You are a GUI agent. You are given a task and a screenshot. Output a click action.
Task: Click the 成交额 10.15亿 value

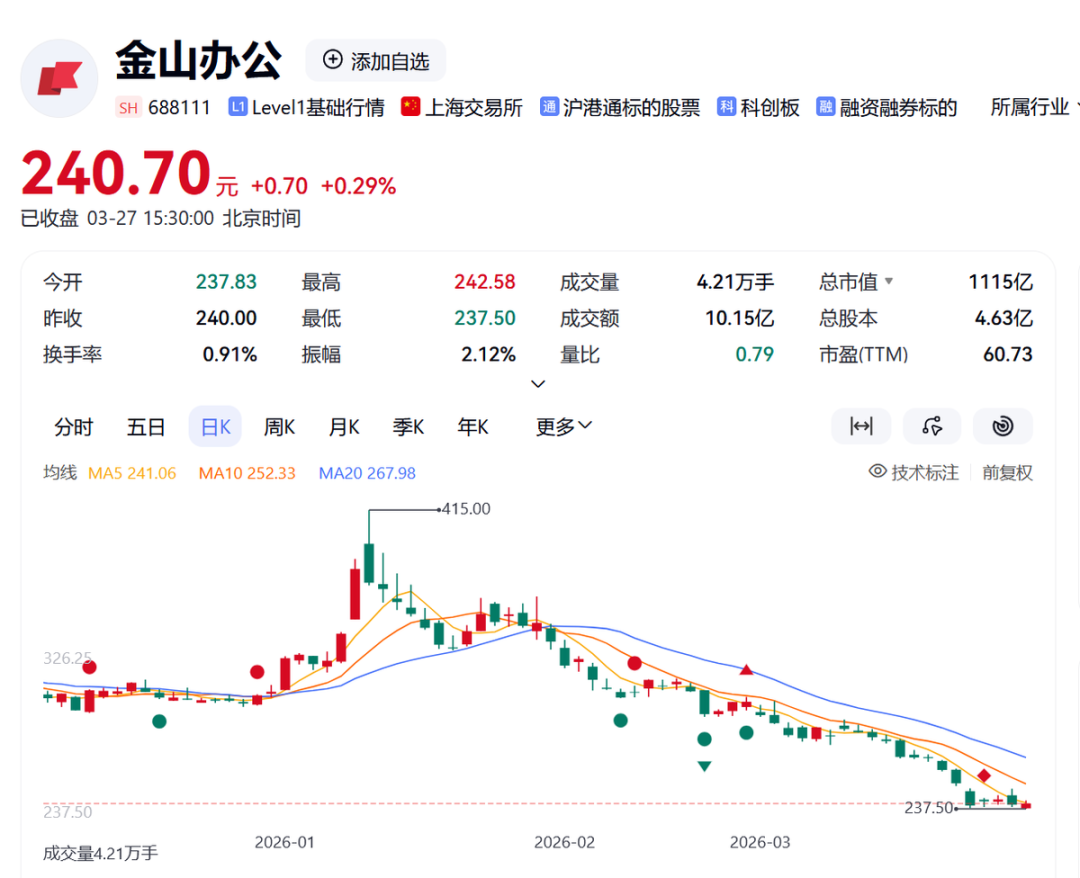coord(739,318)
